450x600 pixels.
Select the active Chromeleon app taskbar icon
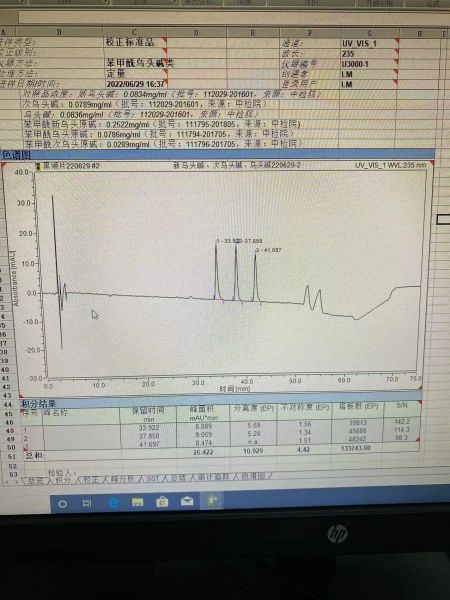point(212,501)
